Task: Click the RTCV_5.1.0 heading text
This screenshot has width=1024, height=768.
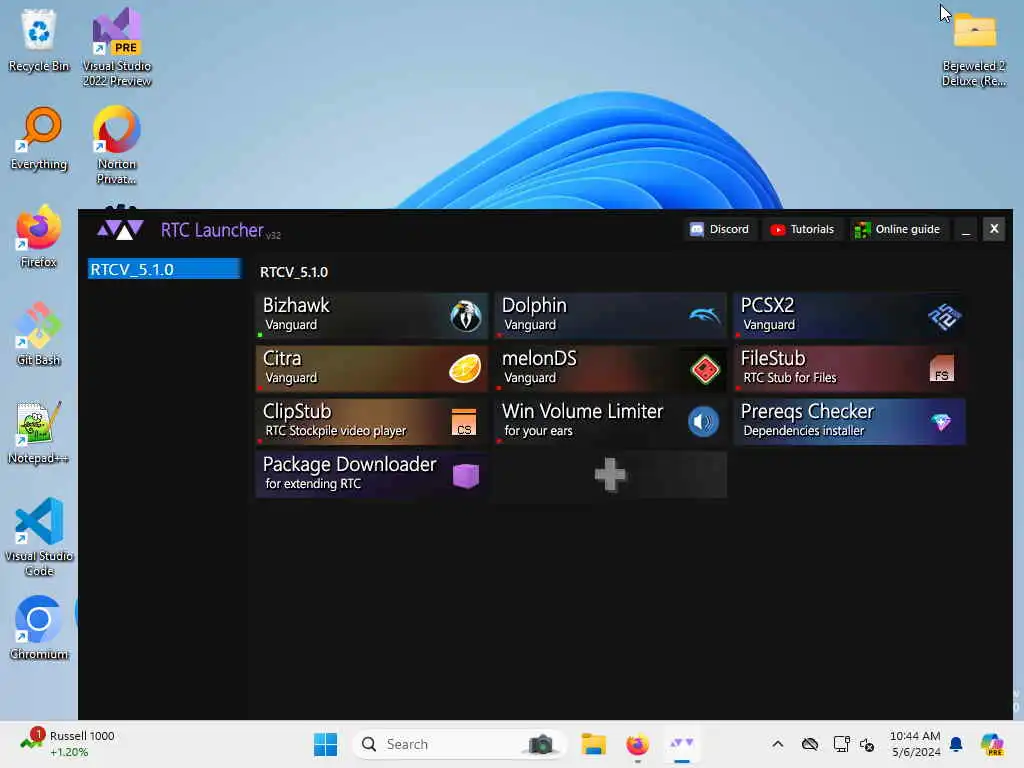Action: pyautogui.click(x=294, y=272)
